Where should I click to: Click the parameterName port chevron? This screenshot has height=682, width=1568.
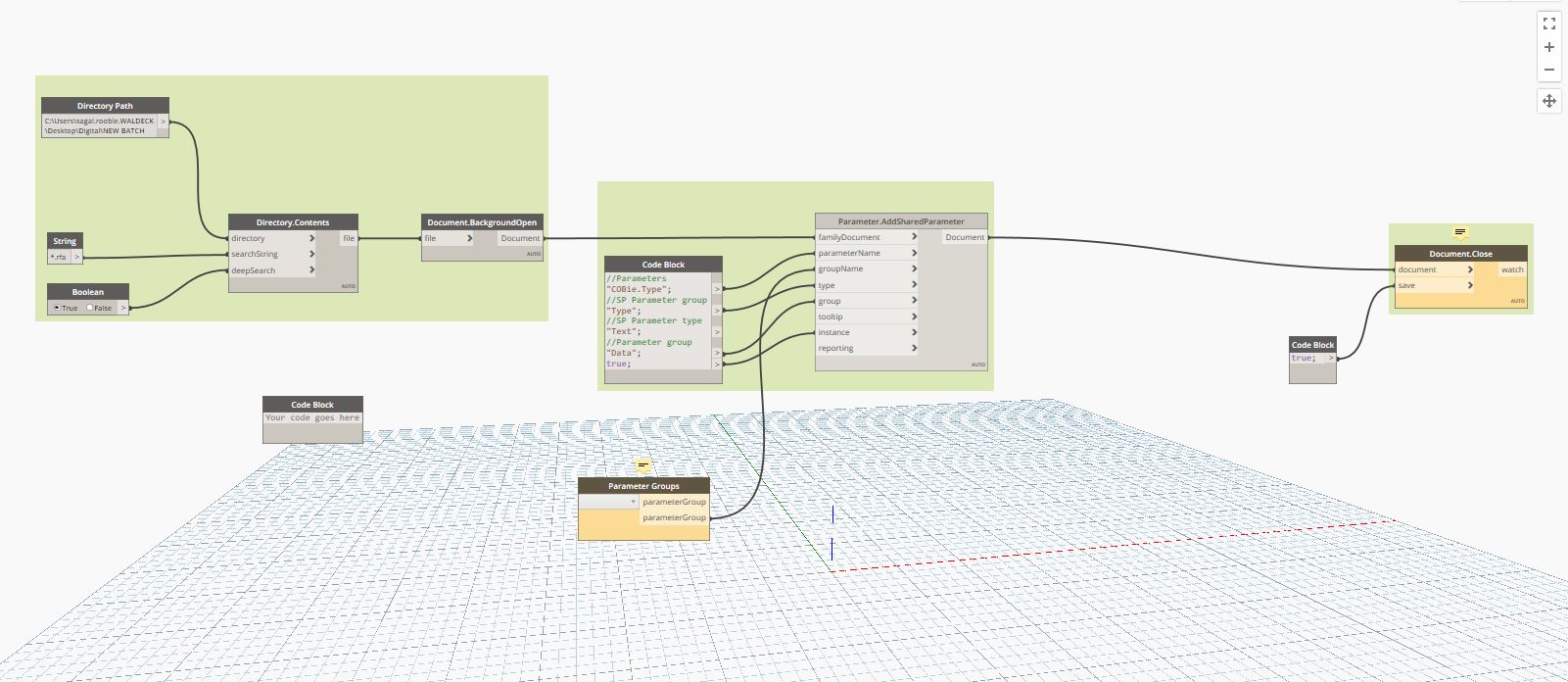(914, 253)
